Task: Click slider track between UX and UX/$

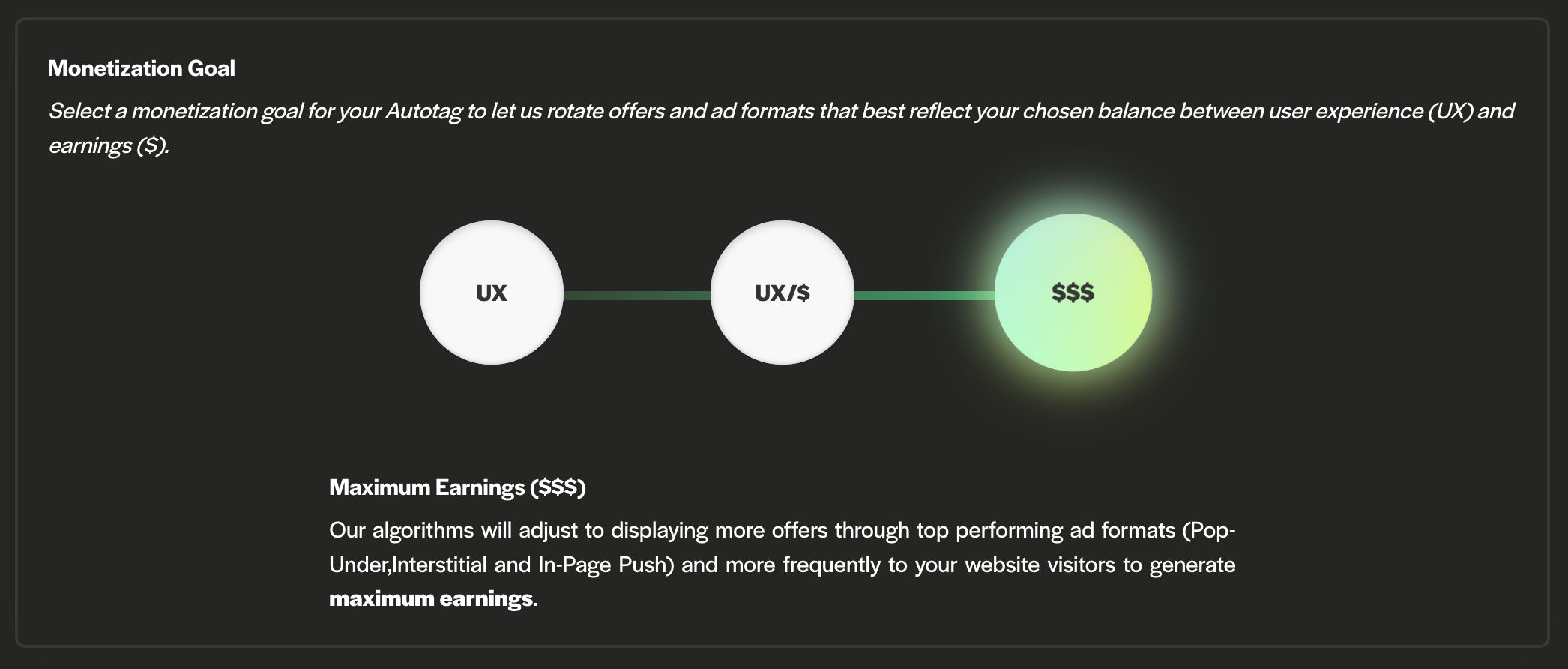Action: coord(636,295)
